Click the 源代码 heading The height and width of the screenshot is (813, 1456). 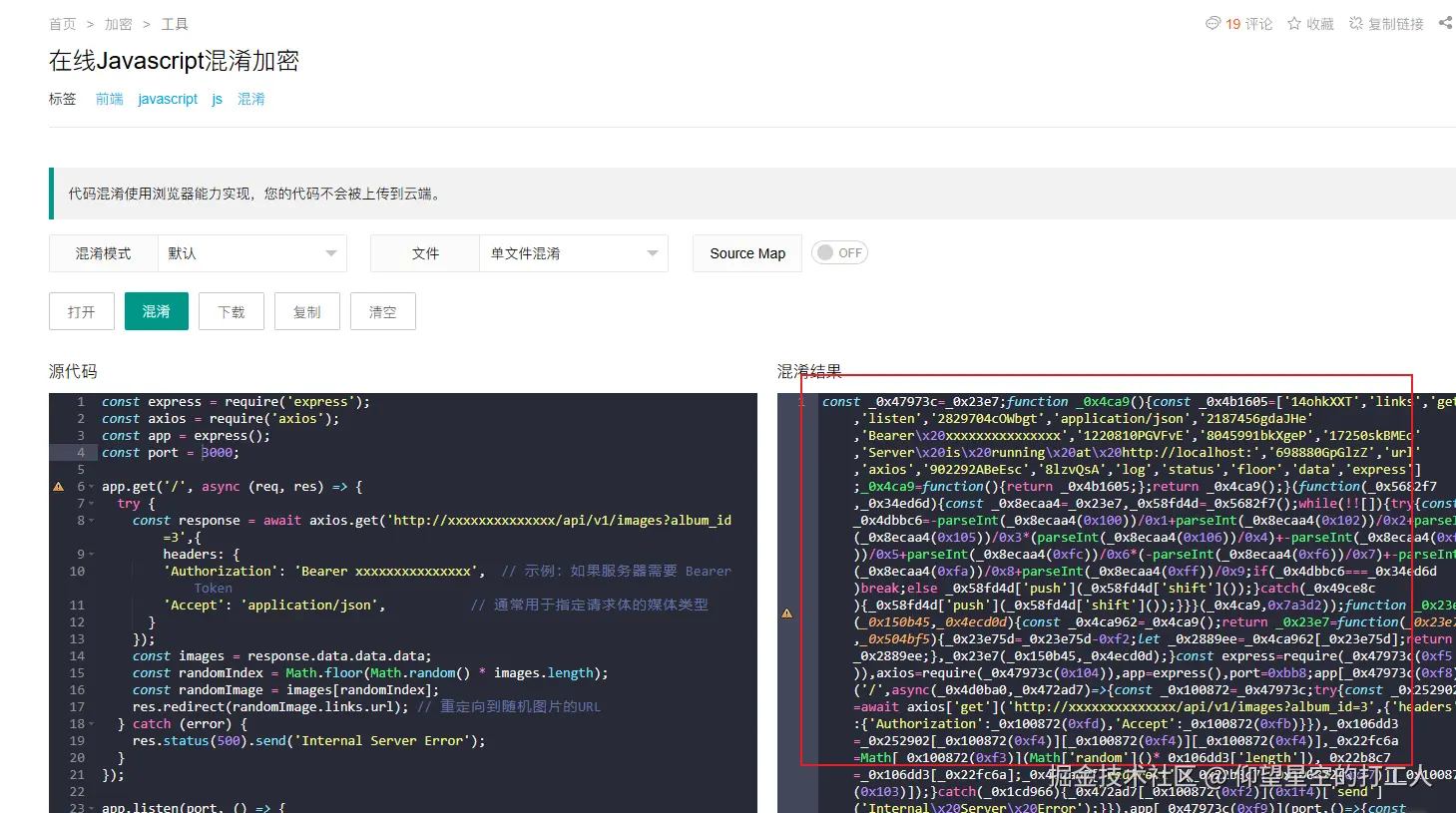click(x=73, y=371)
